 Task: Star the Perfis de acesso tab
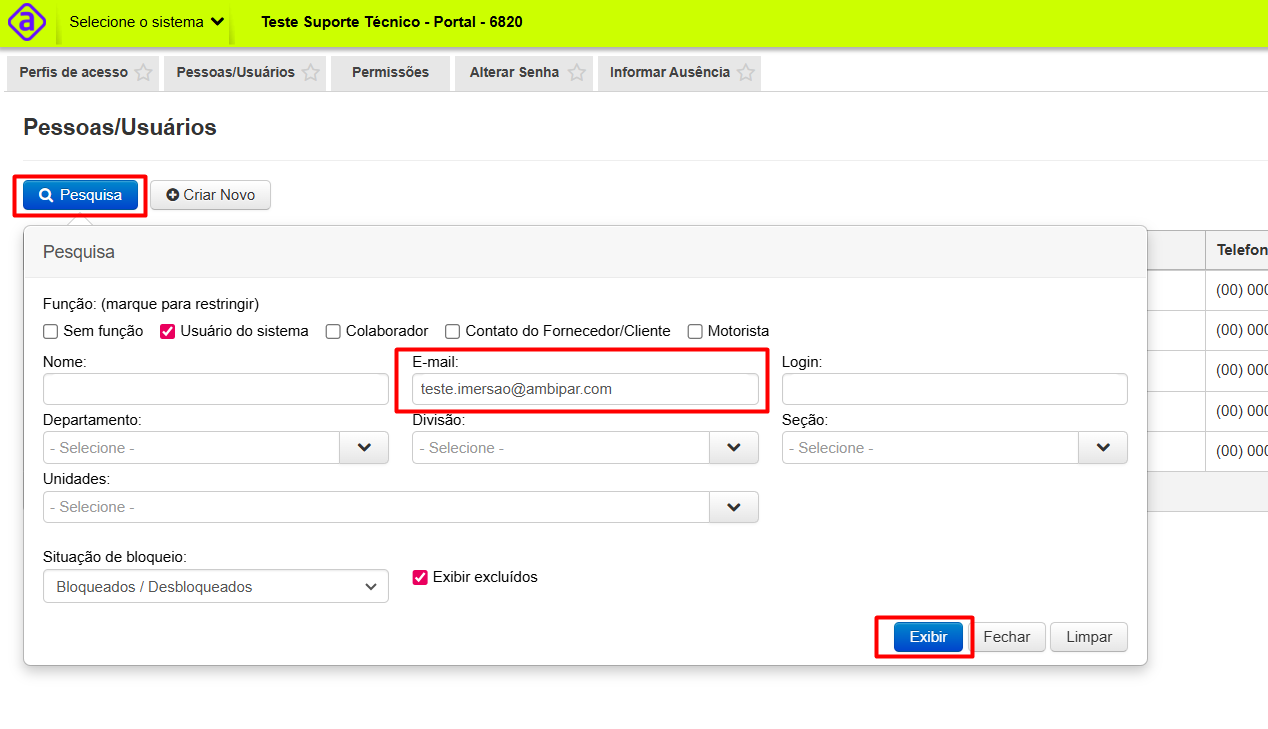click(x=144, y=73)
